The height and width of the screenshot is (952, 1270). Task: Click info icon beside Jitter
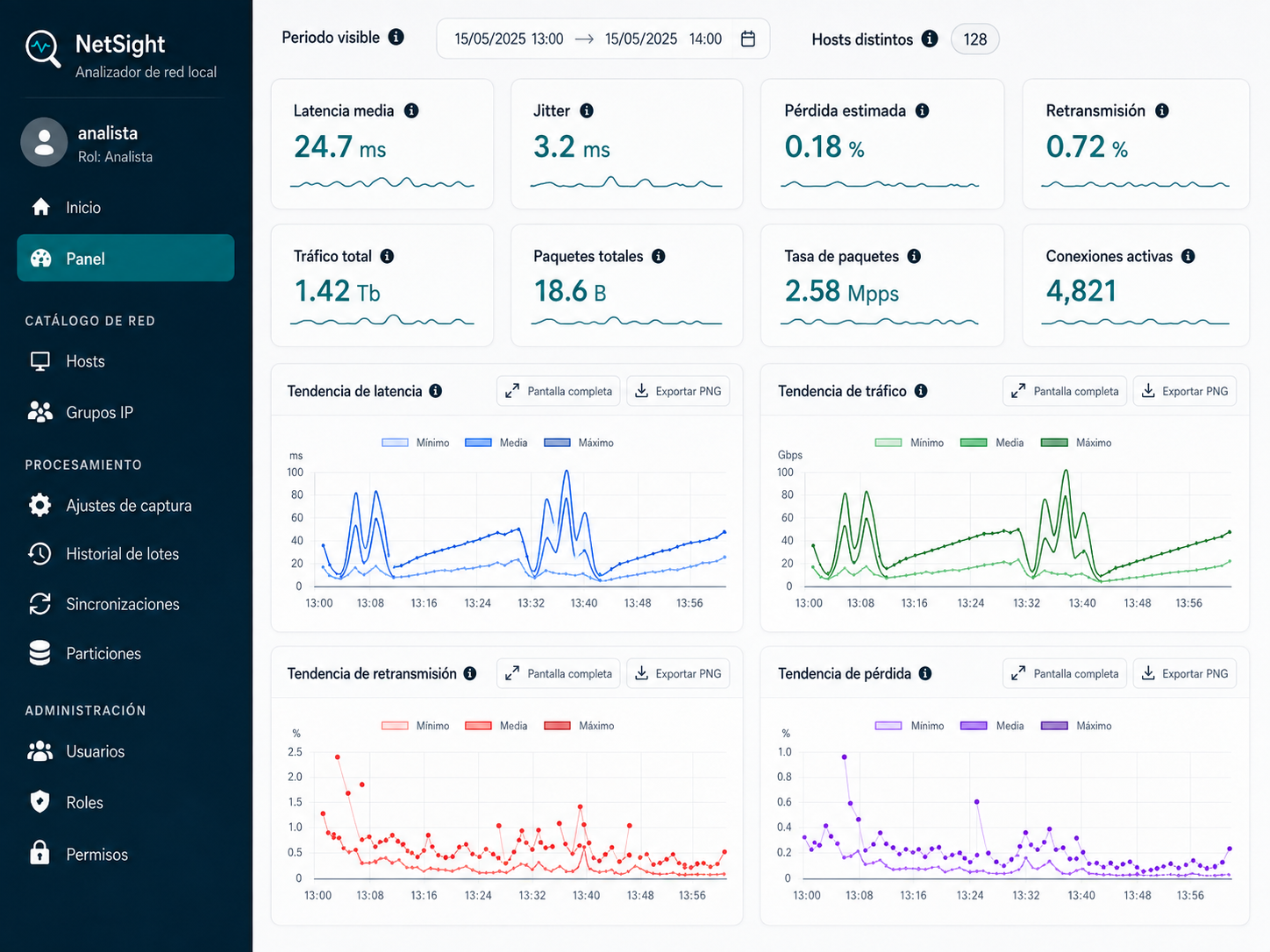[x=587, y=110]
